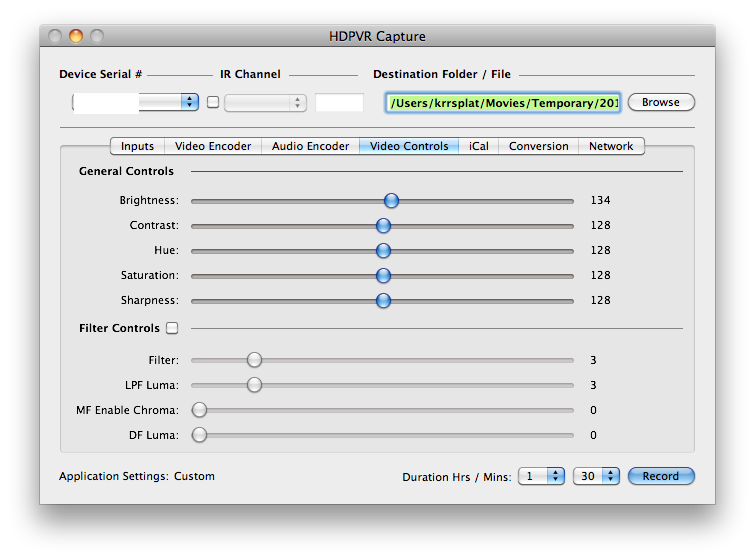Click the empty IR channel number field
Viewport: 755px width, 559px height.
pyautogui.click(x=339, y=103)
